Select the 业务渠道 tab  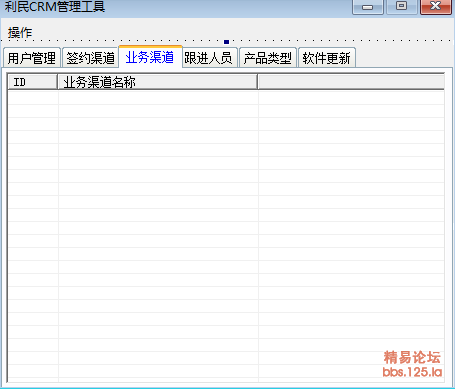(x=150, y=57)
